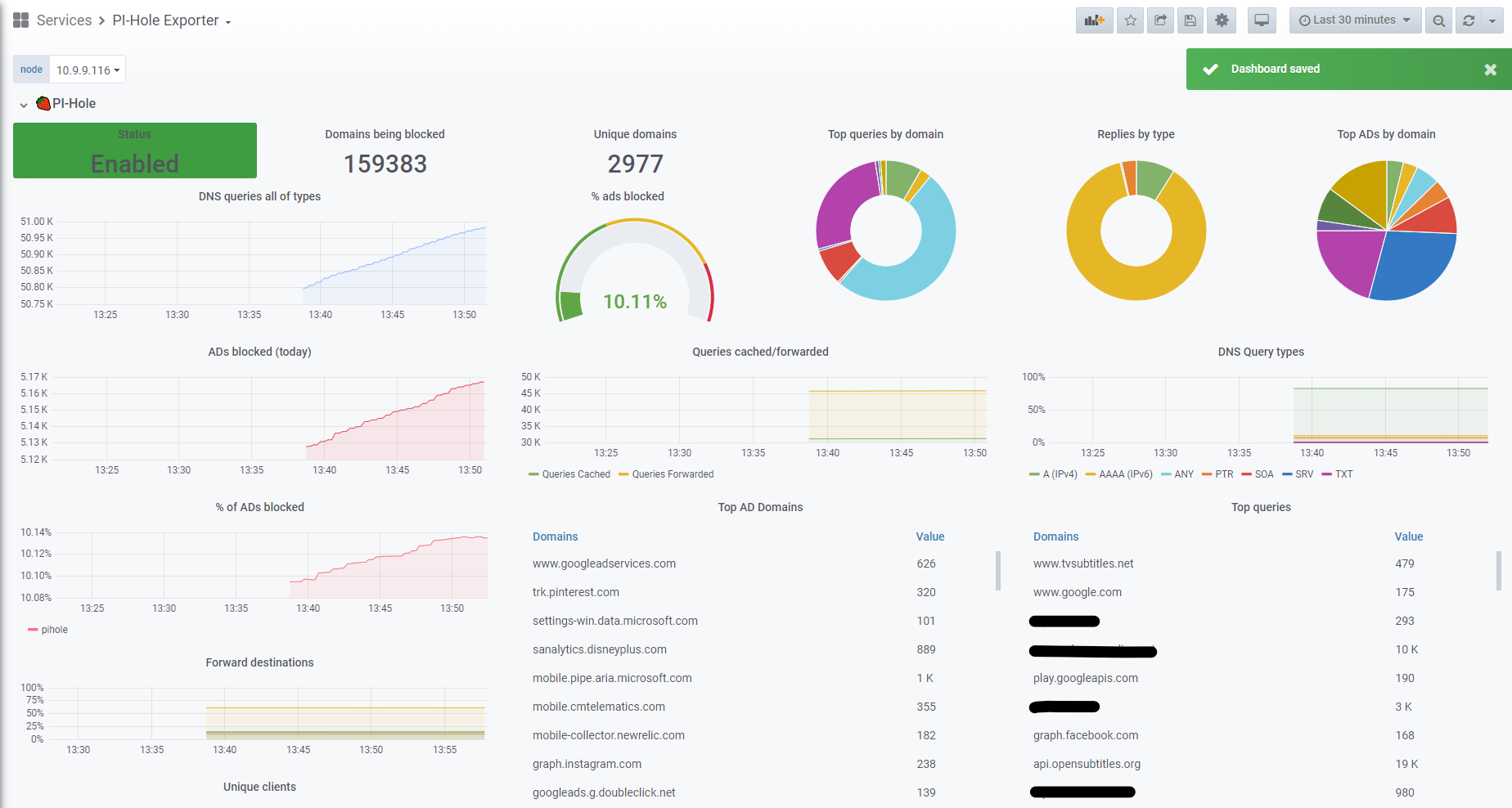This screenshot has height=808, width=1512.
Task: Close the Dashboard saved notification
Action: pos(1491,70)
